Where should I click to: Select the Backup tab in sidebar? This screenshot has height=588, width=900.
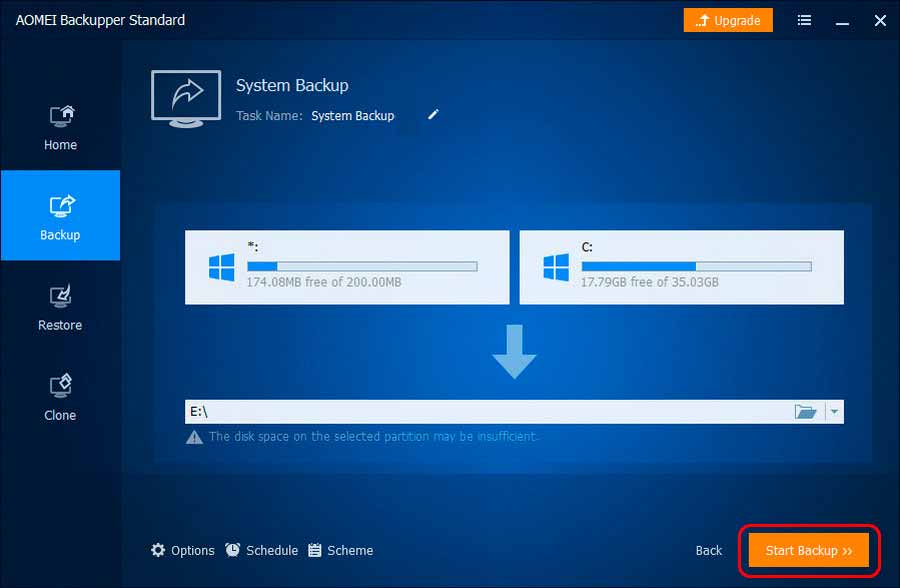tap(60, 216)
